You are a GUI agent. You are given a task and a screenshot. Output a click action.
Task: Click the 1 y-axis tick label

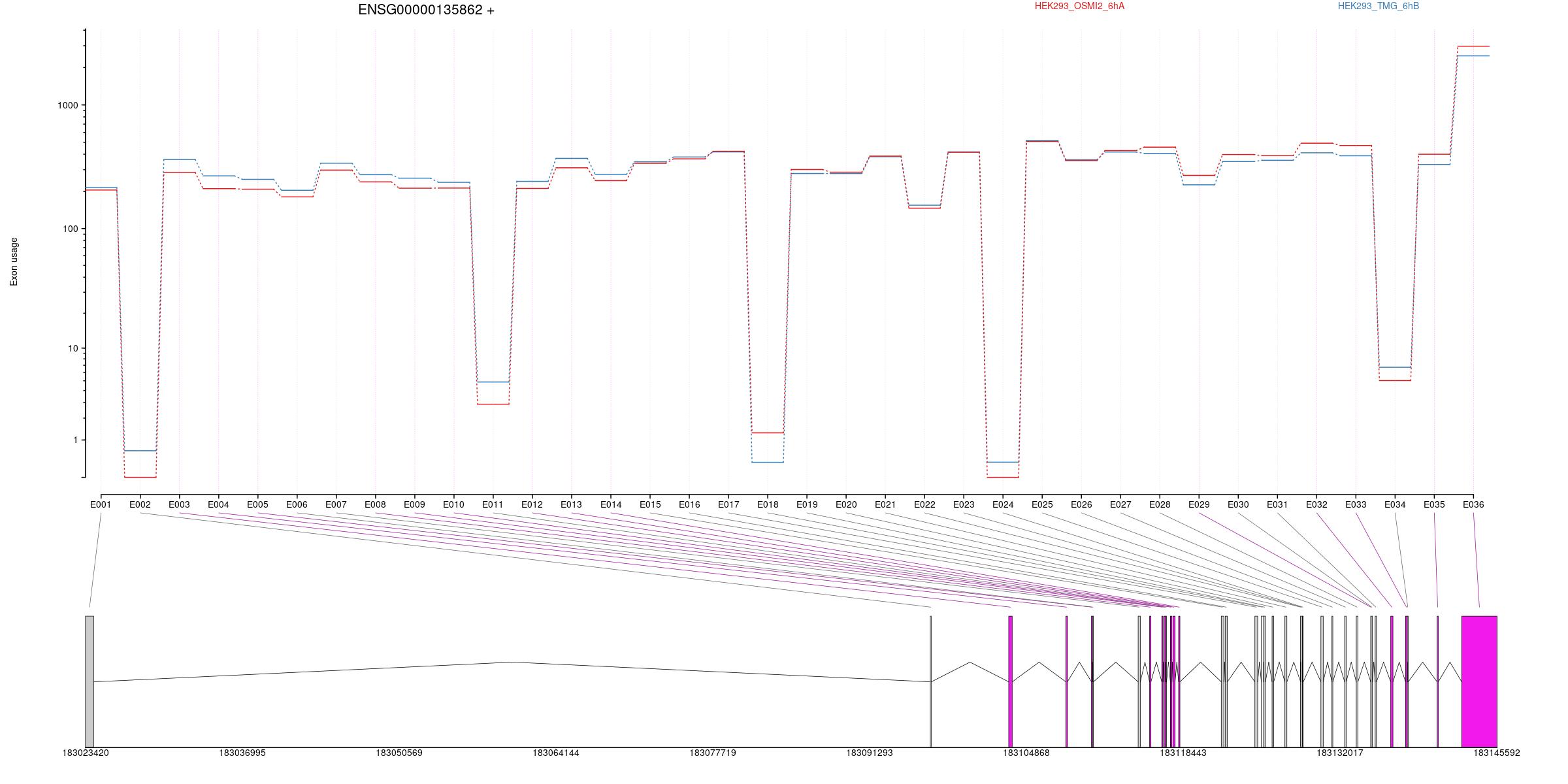[x=76, y=440]
